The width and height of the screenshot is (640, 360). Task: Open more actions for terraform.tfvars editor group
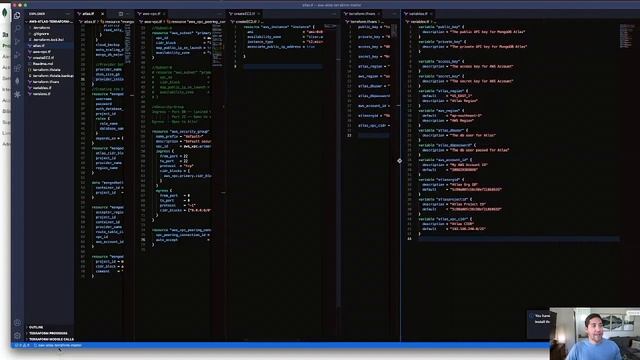point(394,14)
